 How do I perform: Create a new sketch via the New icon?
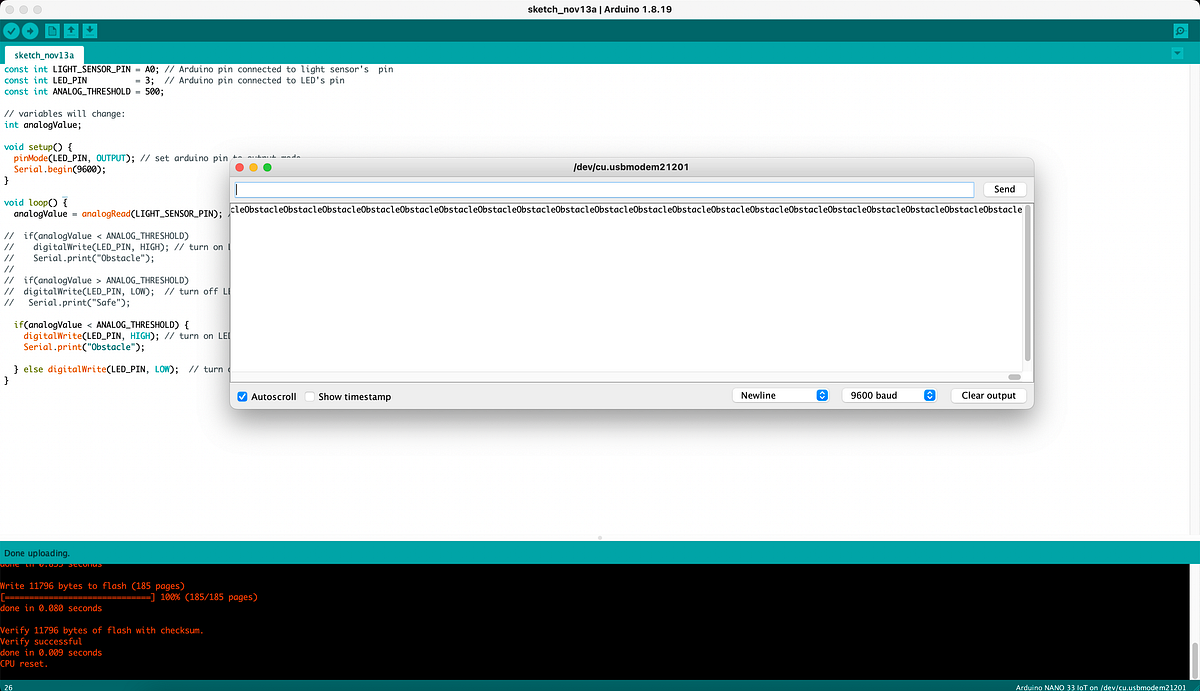pyautogui.click(x=50, y=30)
